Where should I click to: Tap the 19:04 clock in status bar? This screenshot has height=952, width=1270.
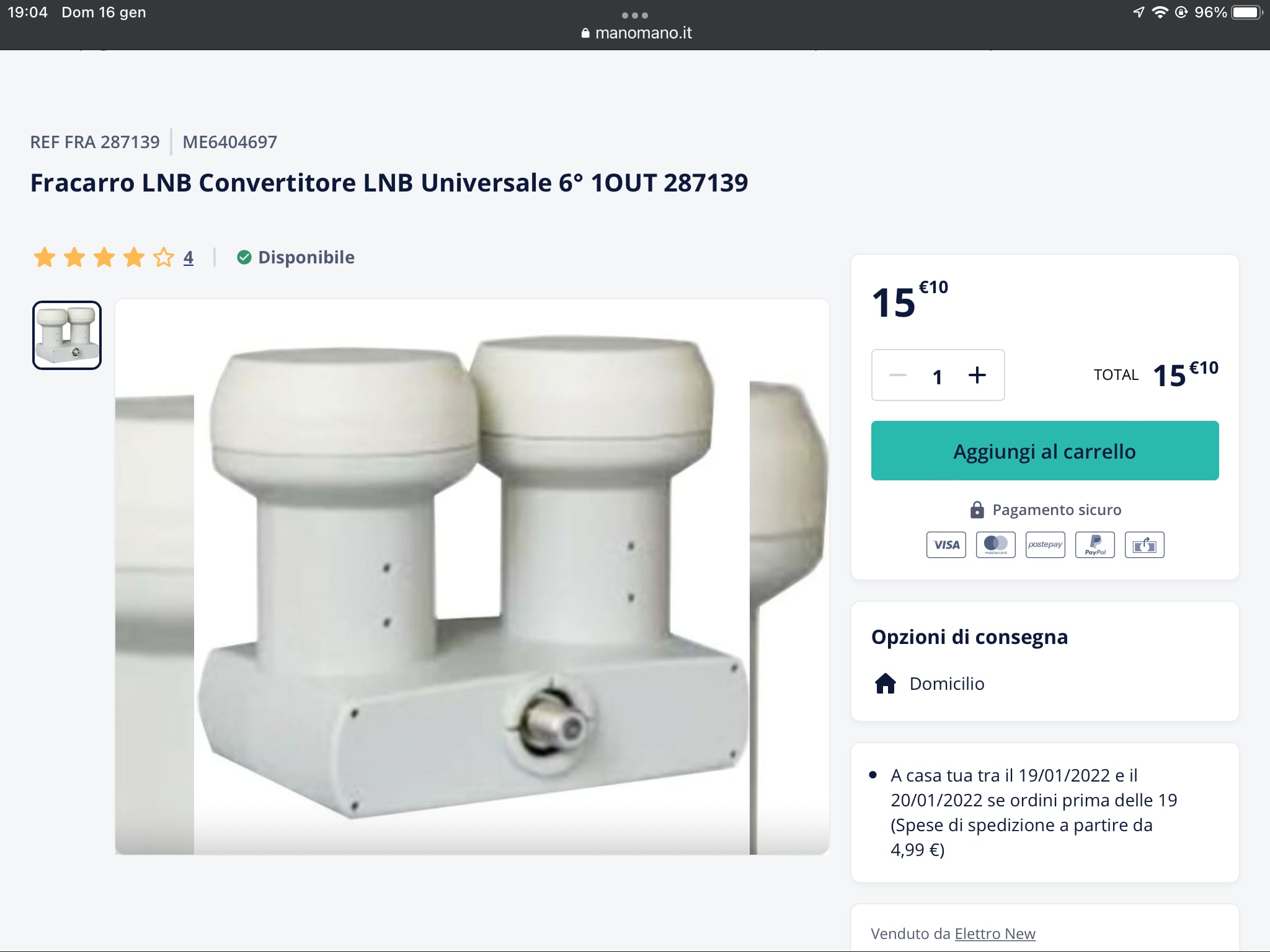tap(27, 12)
